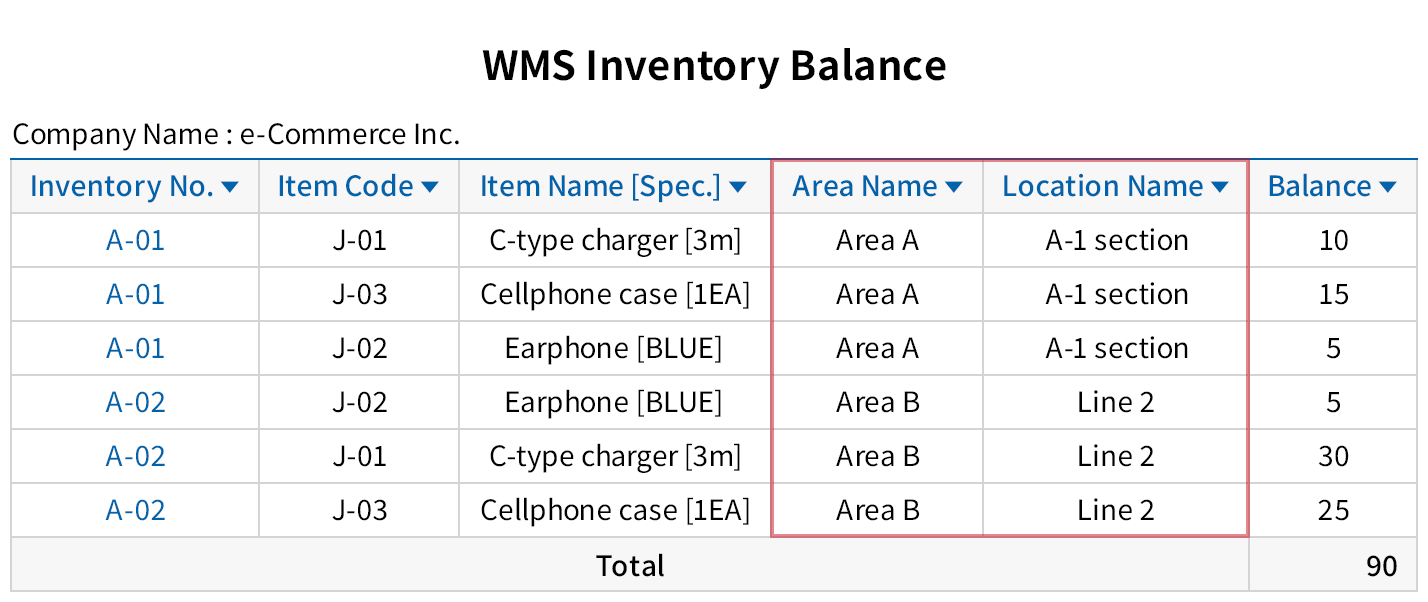Select the Area Name header label

tap(865, 187)
